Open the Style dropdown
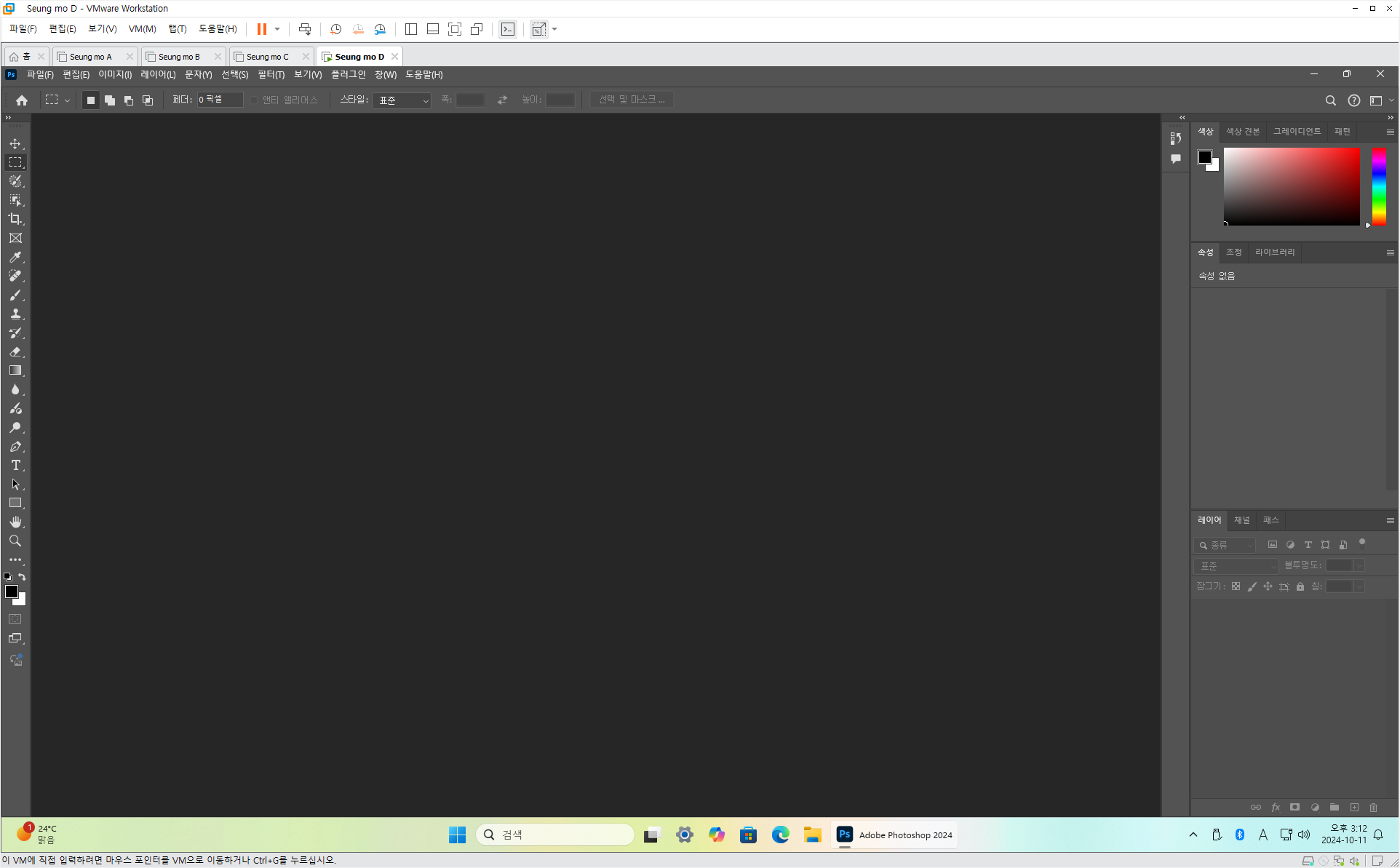Viewport: 1400px width, 868px height. (x=402, y=100)
